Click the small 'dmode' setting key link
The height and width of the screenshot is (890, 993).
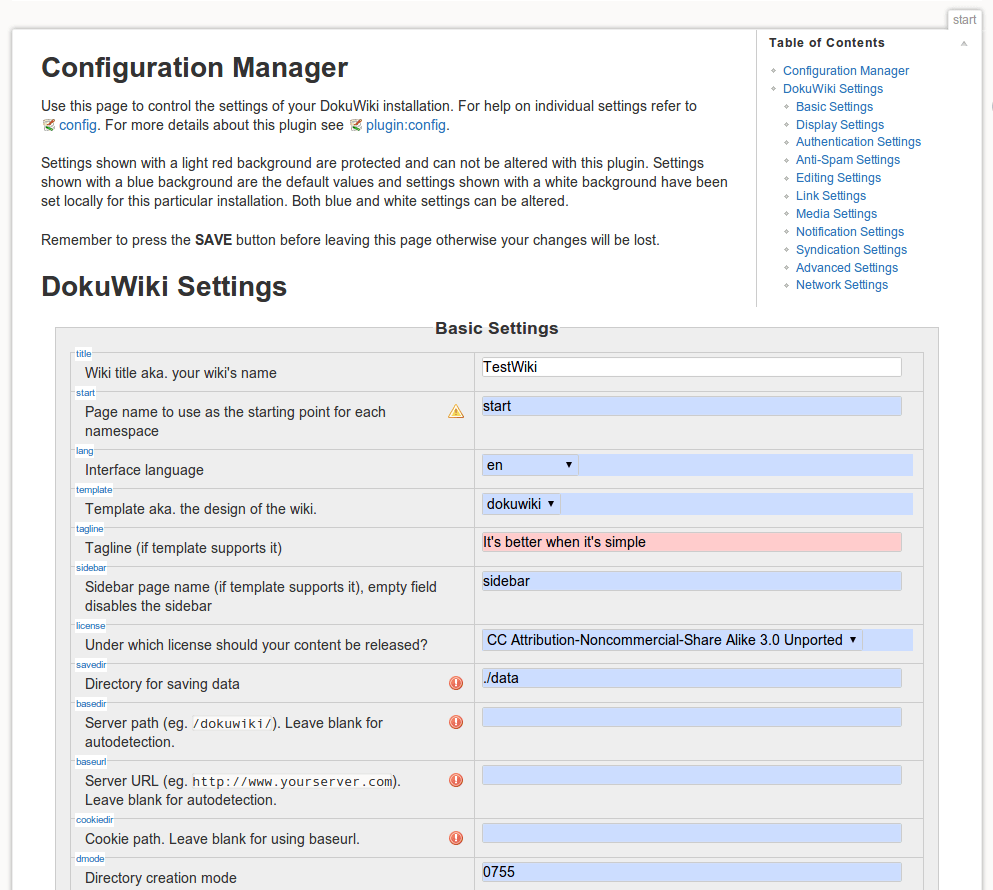tap(90, 859)
